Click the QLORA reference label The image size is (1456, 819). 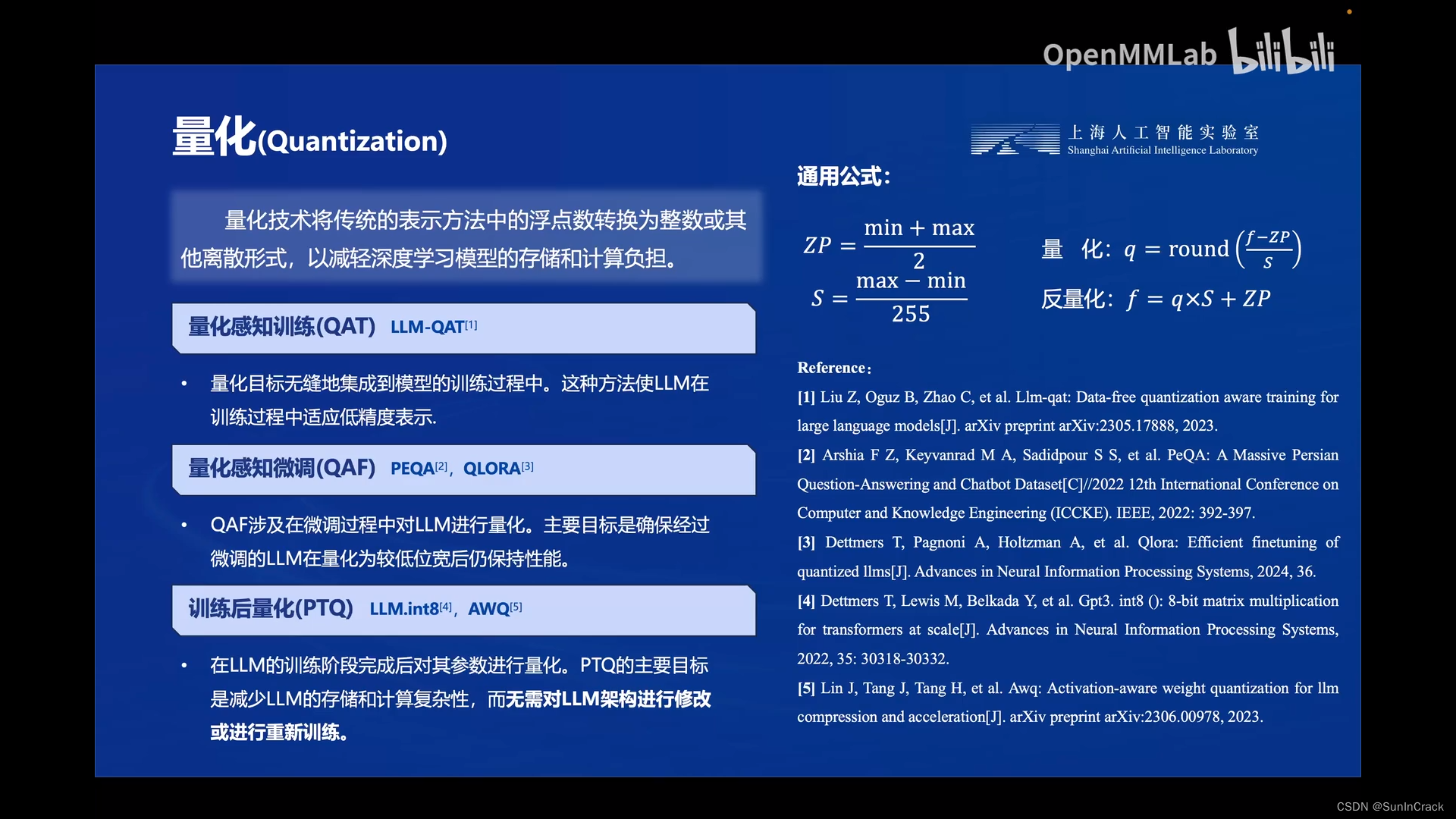[493, 469]
